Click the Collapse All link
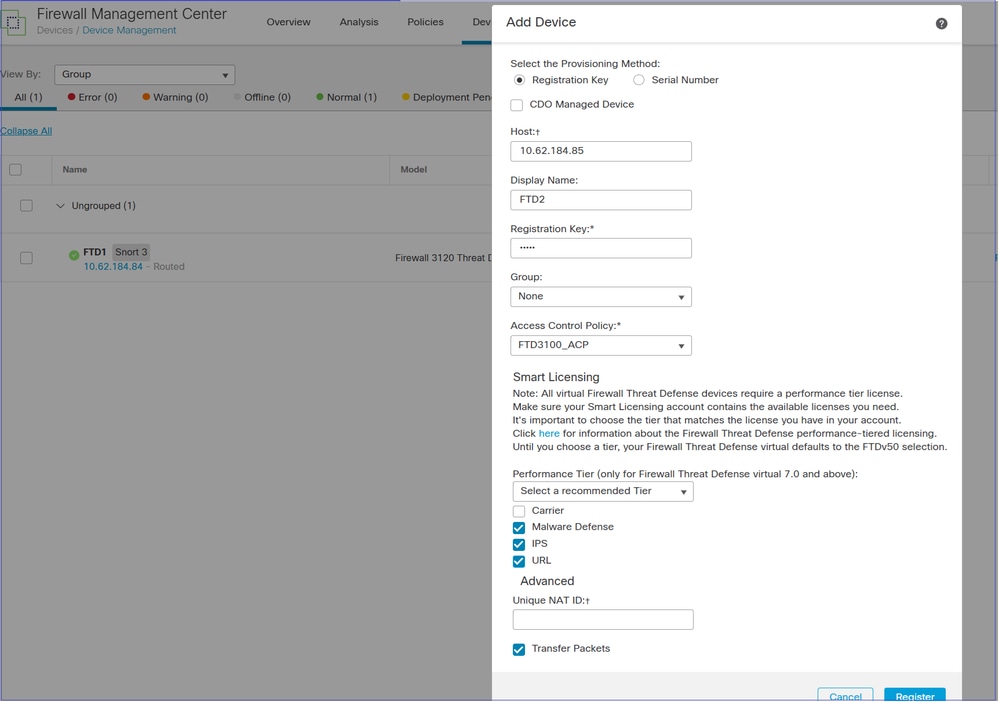 [x=26, y=131]
